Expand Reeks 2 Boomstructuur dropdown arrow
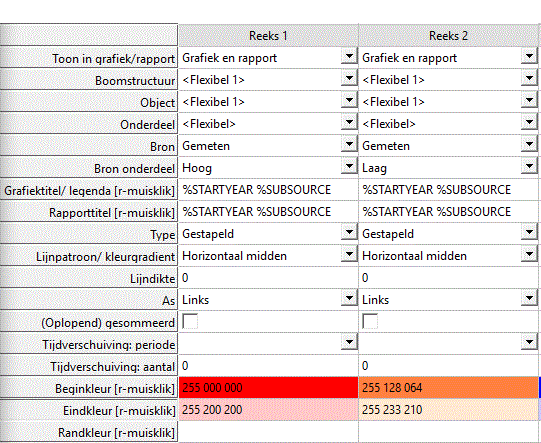Image resolution: width=541 pixels, height=443 pixels. click(529, 78)
